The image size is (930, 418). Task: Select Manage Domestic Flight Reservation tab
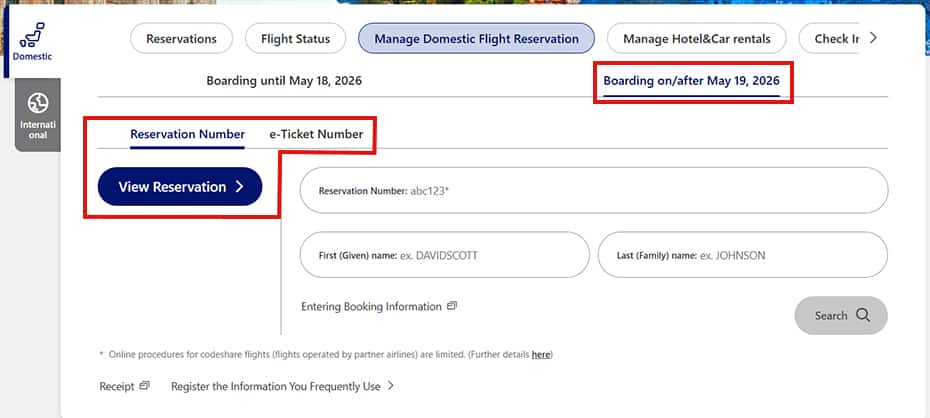click(476, 39)
